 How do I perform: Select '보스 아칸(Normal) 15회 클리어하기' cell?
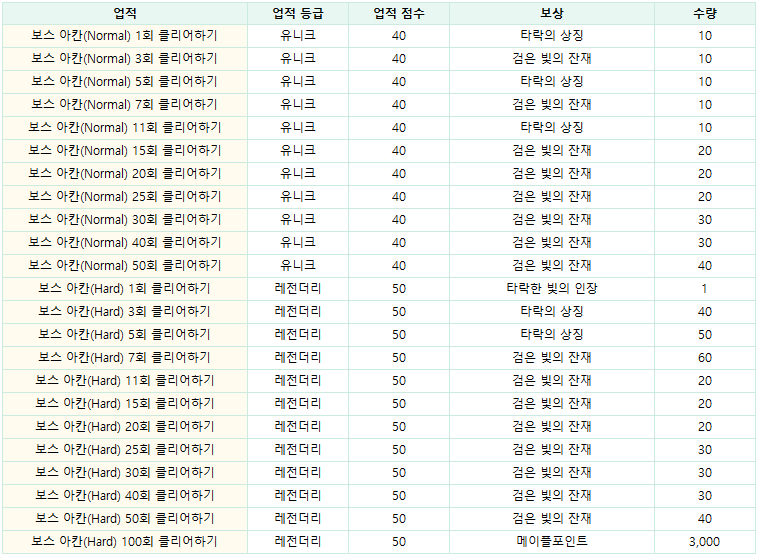point(125,150)
